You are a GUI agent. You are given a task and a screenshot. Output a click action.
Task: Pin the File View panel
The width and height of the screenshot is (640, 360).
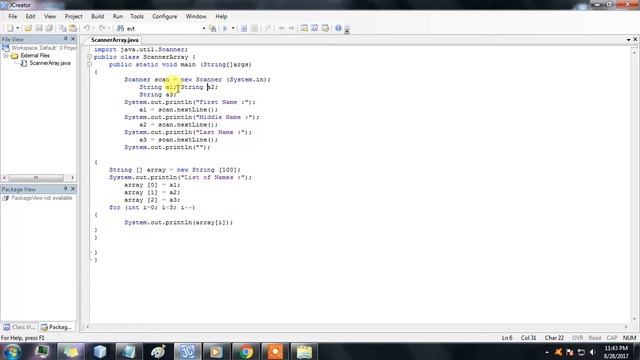pos(65,39)
